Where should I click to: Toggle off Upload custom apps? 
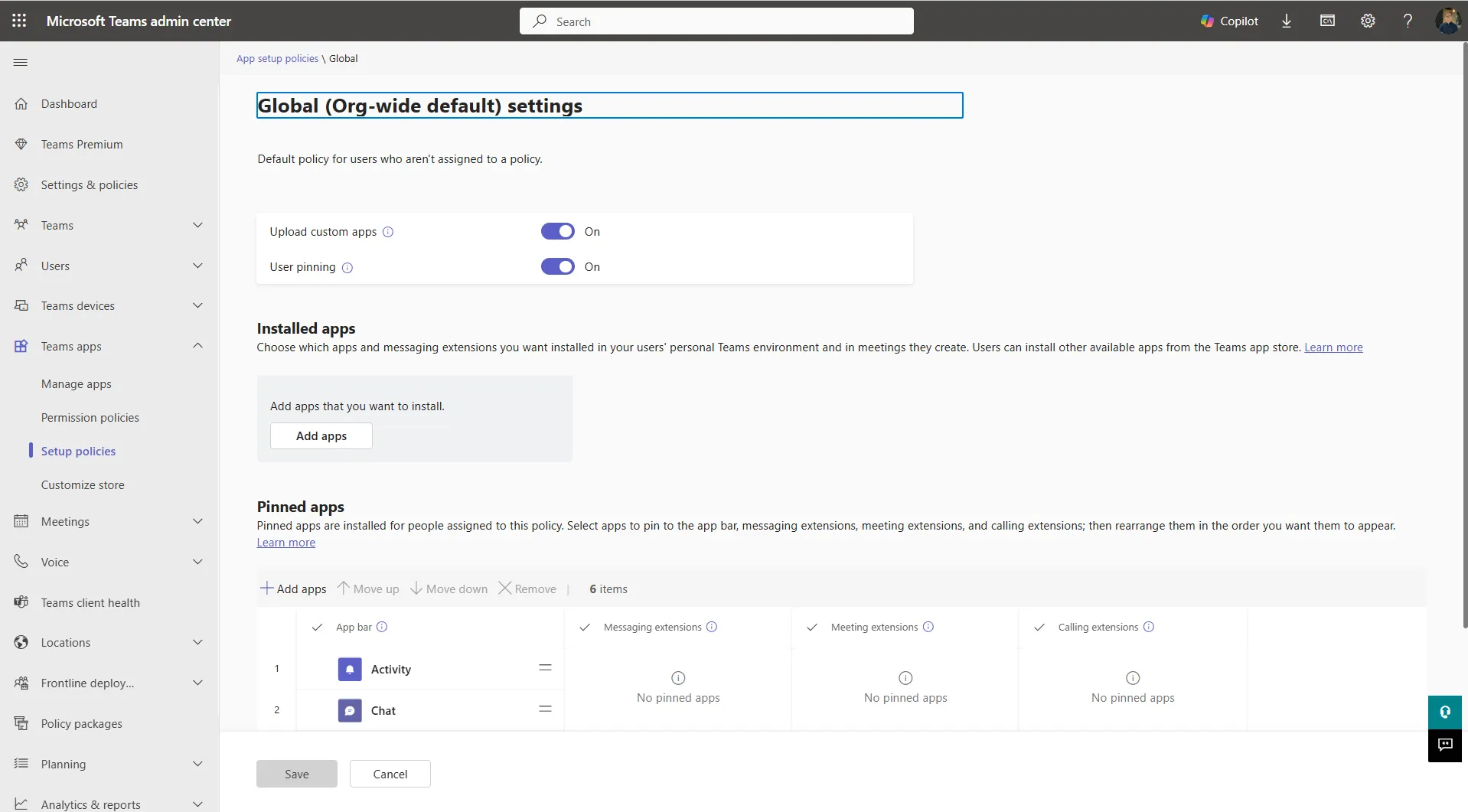(x=557, y=231)
